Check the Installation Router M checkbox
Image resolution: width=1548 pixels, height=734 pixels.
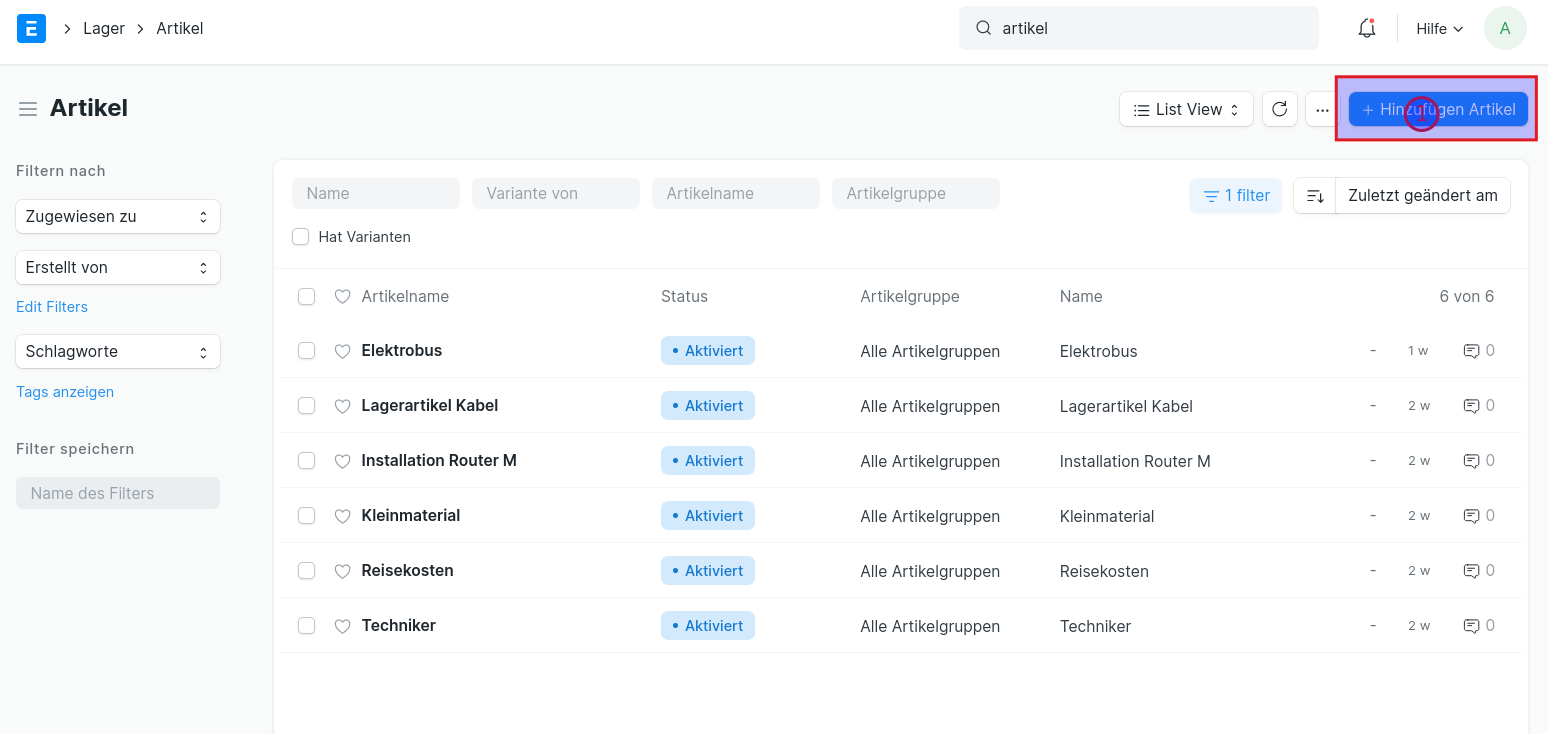(x=307, y=461)
